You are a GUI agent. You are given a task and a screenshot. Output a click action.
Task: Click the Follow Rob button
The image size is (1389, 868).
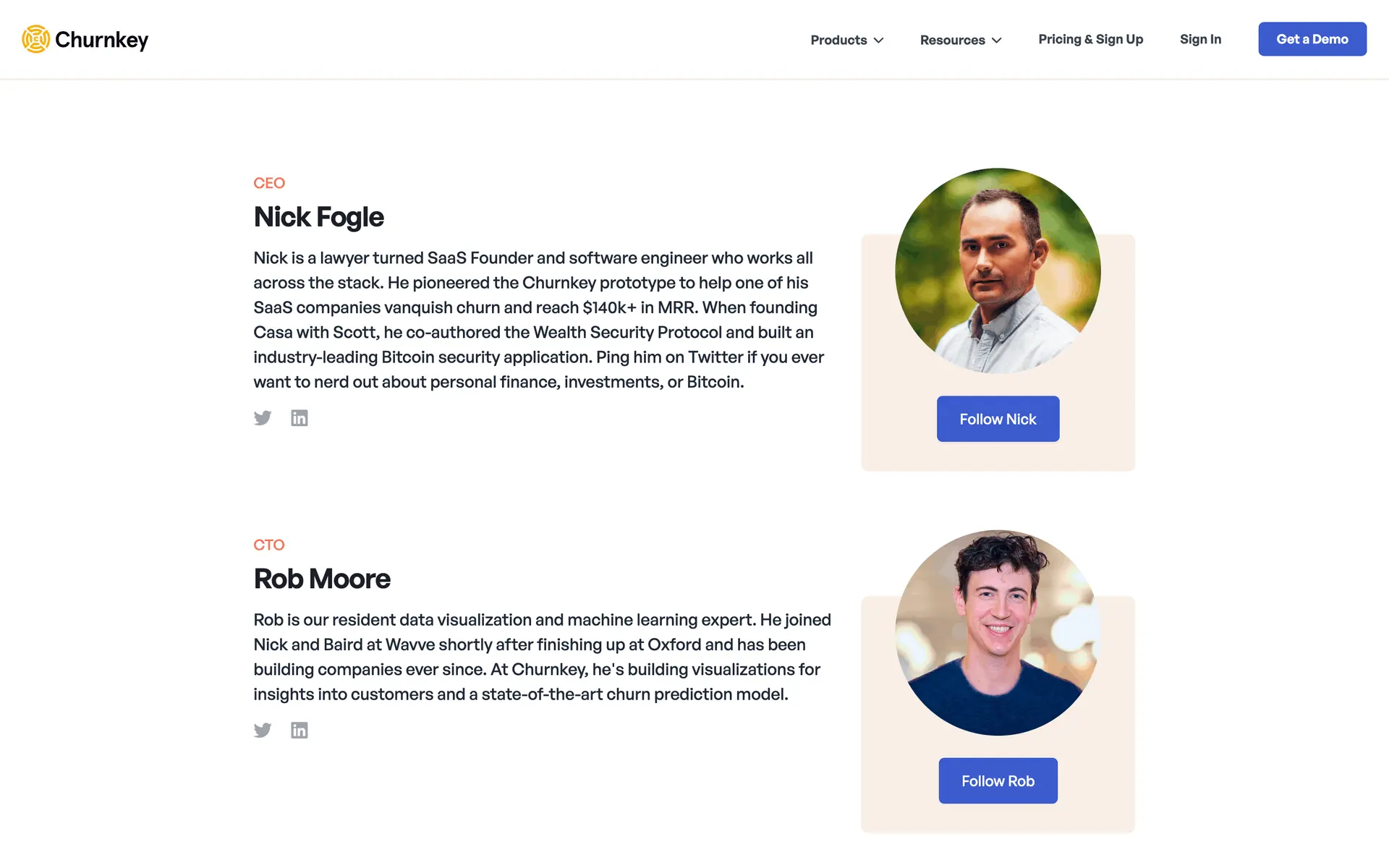click(998, 780)
